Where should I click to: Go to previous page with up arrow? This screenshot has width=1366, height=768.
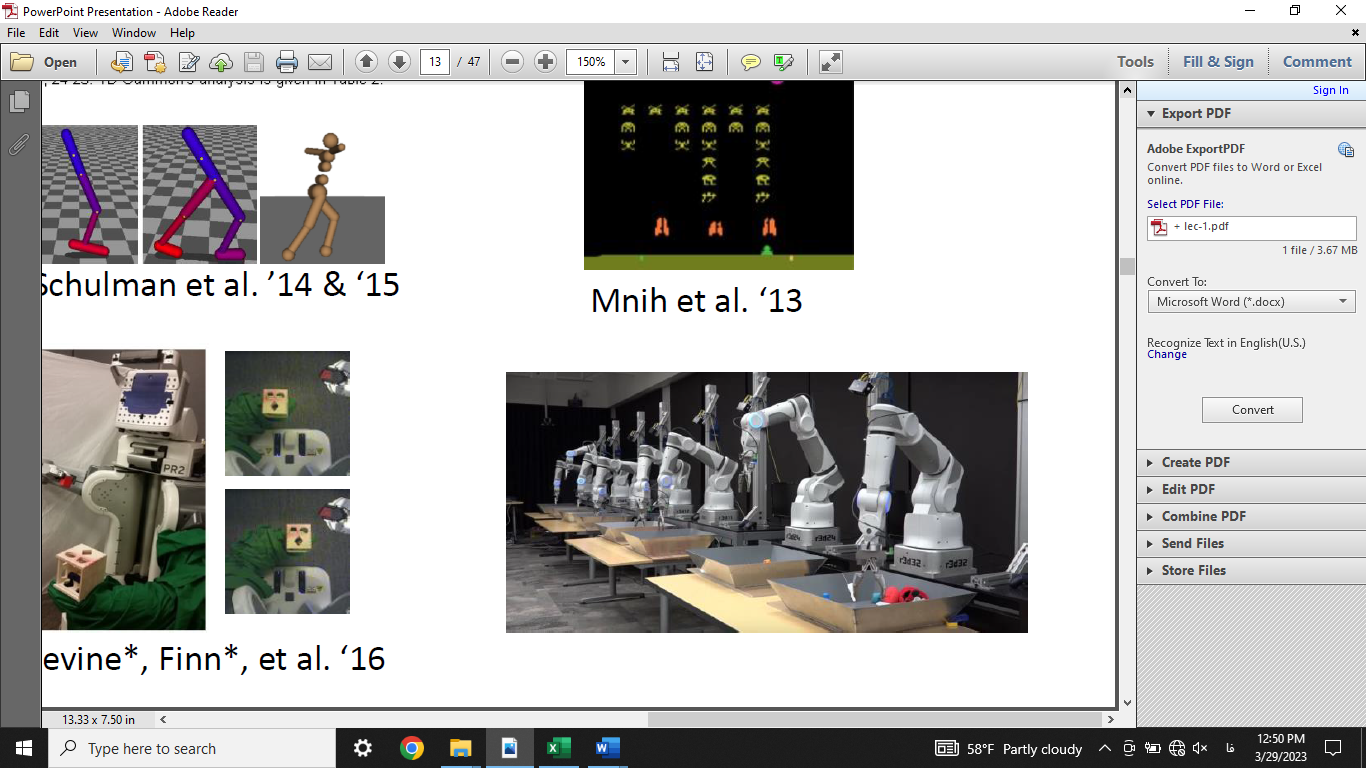point(366,62)
